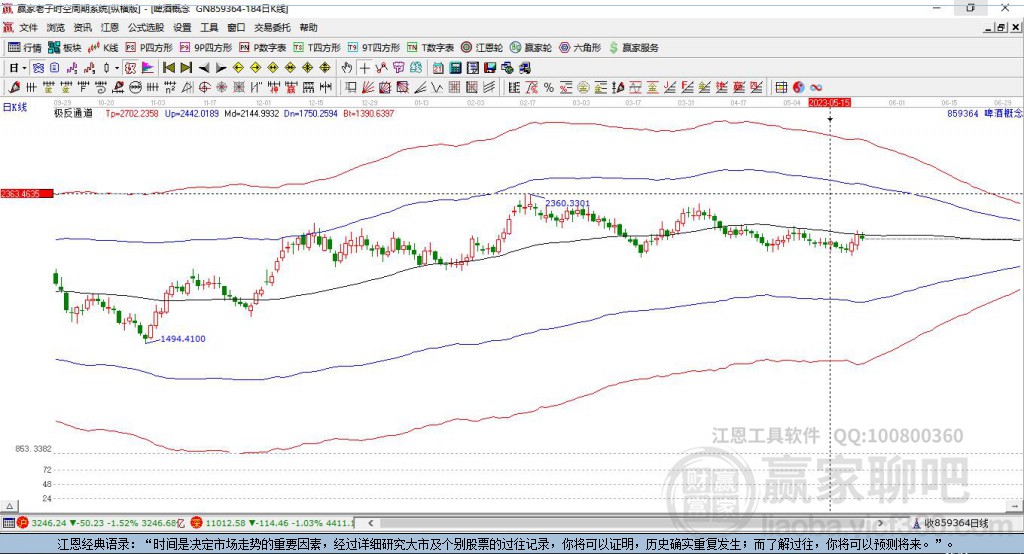
Task: Jump to first bar icon
Action: click(168, 68)
